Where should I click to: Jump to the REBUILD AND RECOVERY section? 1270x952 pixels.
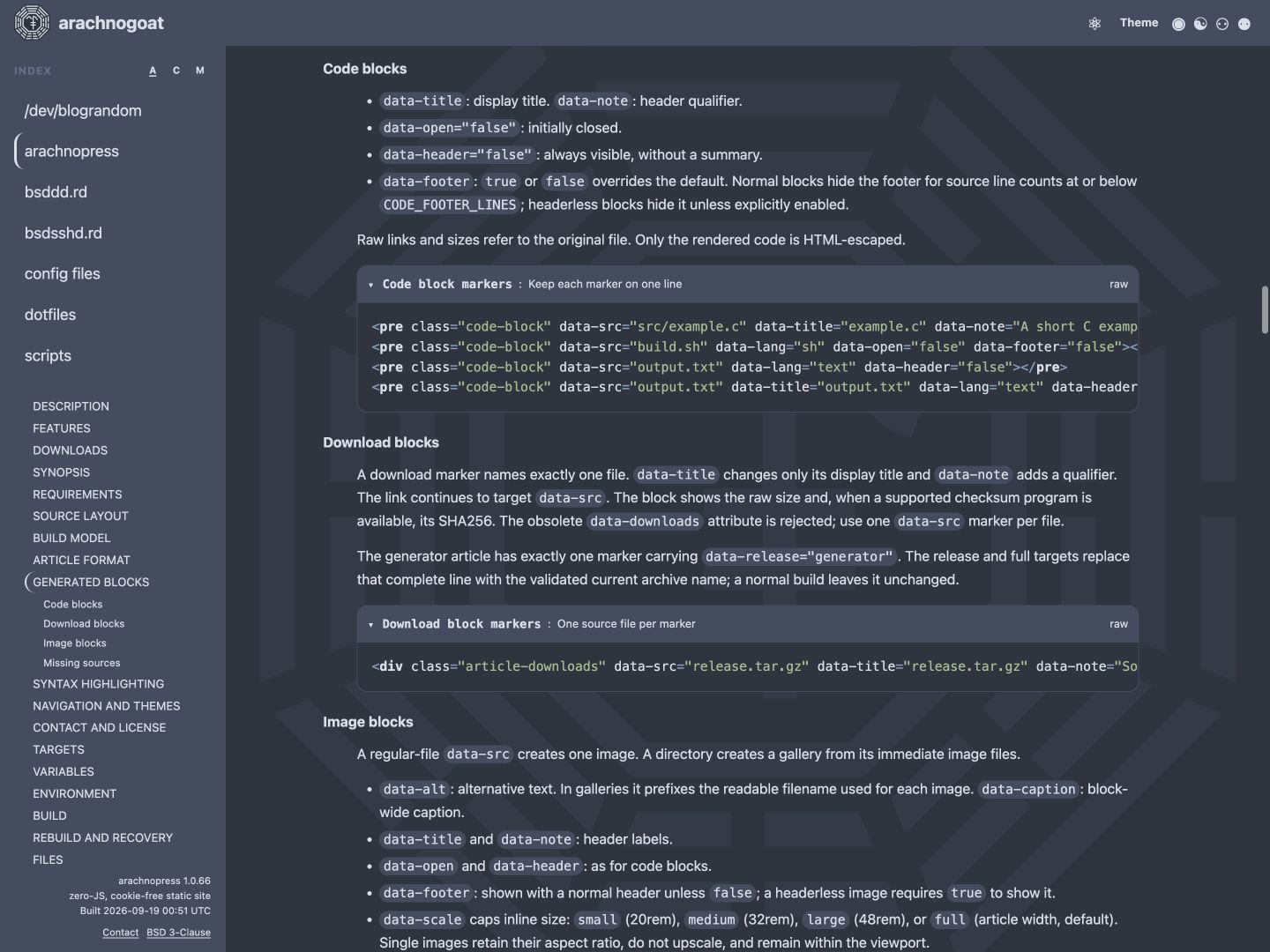(x=102, y=837)
